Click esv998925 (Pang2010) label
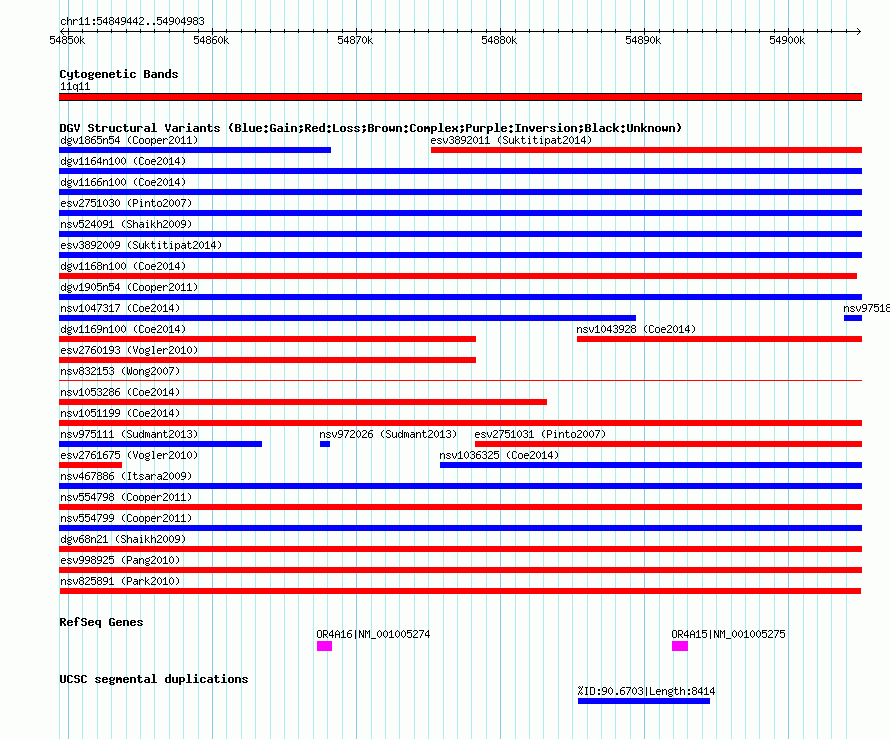 120,560
